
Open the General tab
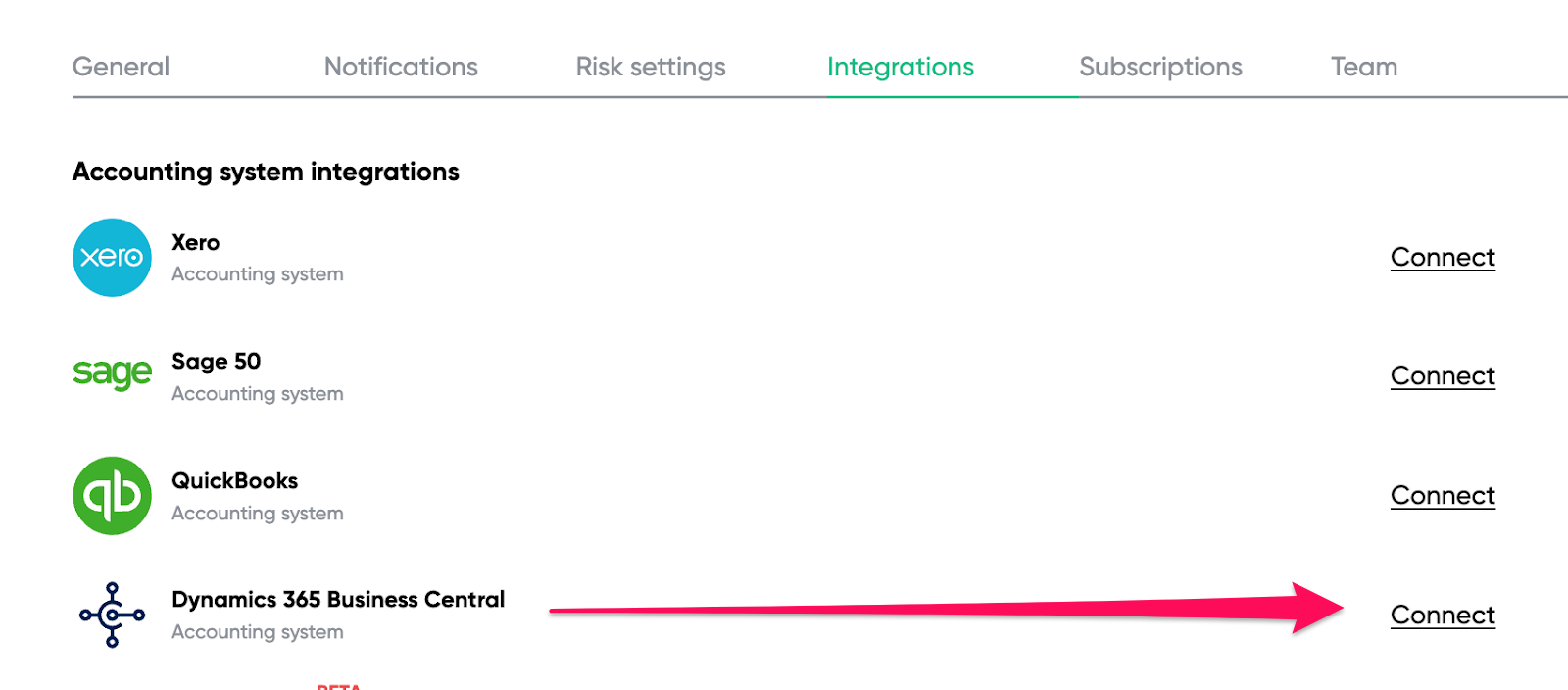tap(121, 67)
